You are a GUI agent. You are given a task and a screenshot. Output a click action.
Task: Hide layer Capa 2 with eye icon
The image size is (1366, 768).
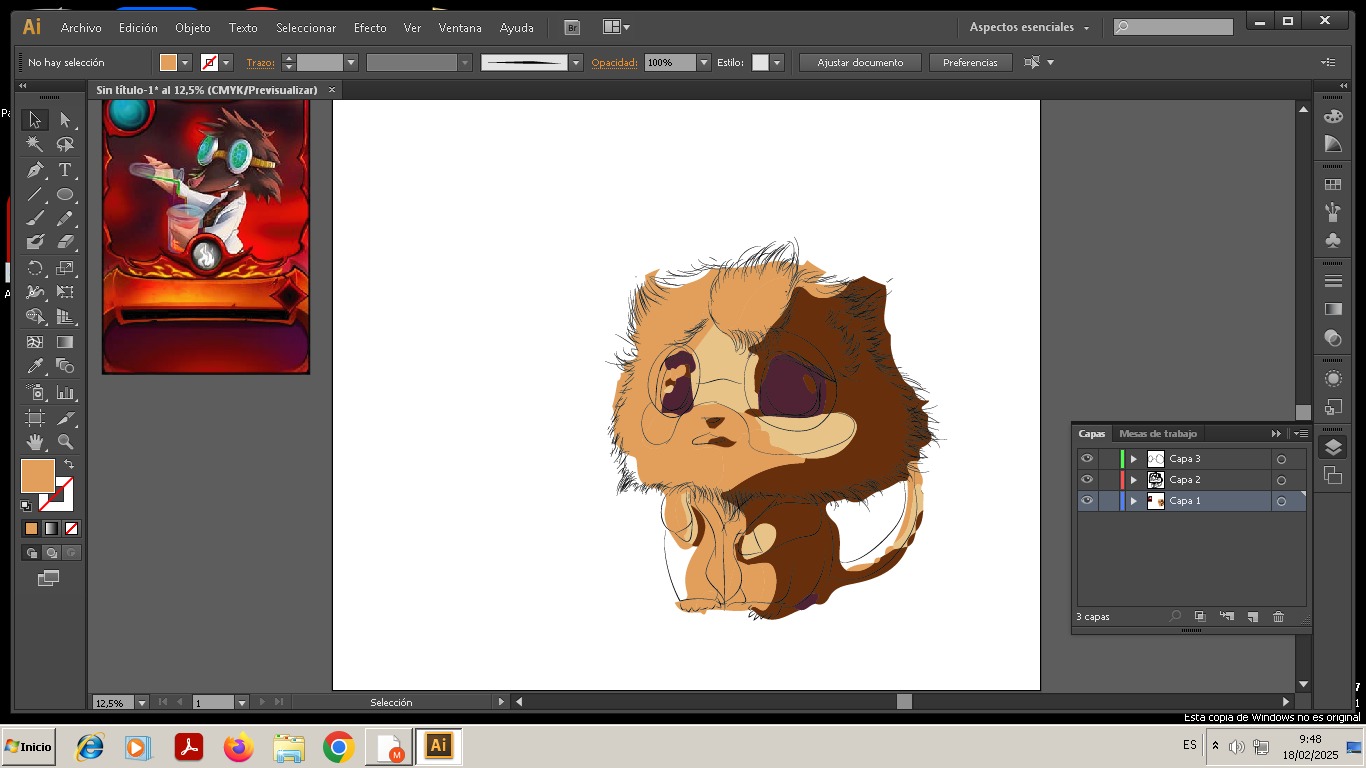tap(1087, 480)
